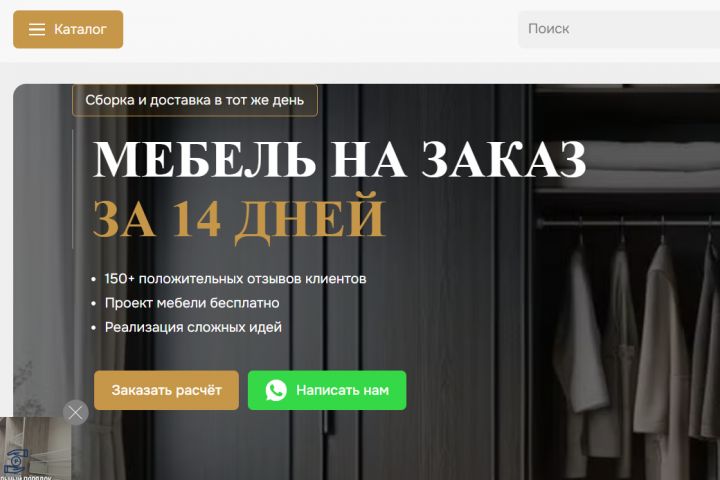Click the МЕБЕЛЬ НА ЗАКАЗ heading
The image size is (720, 480).
[339, 159]
